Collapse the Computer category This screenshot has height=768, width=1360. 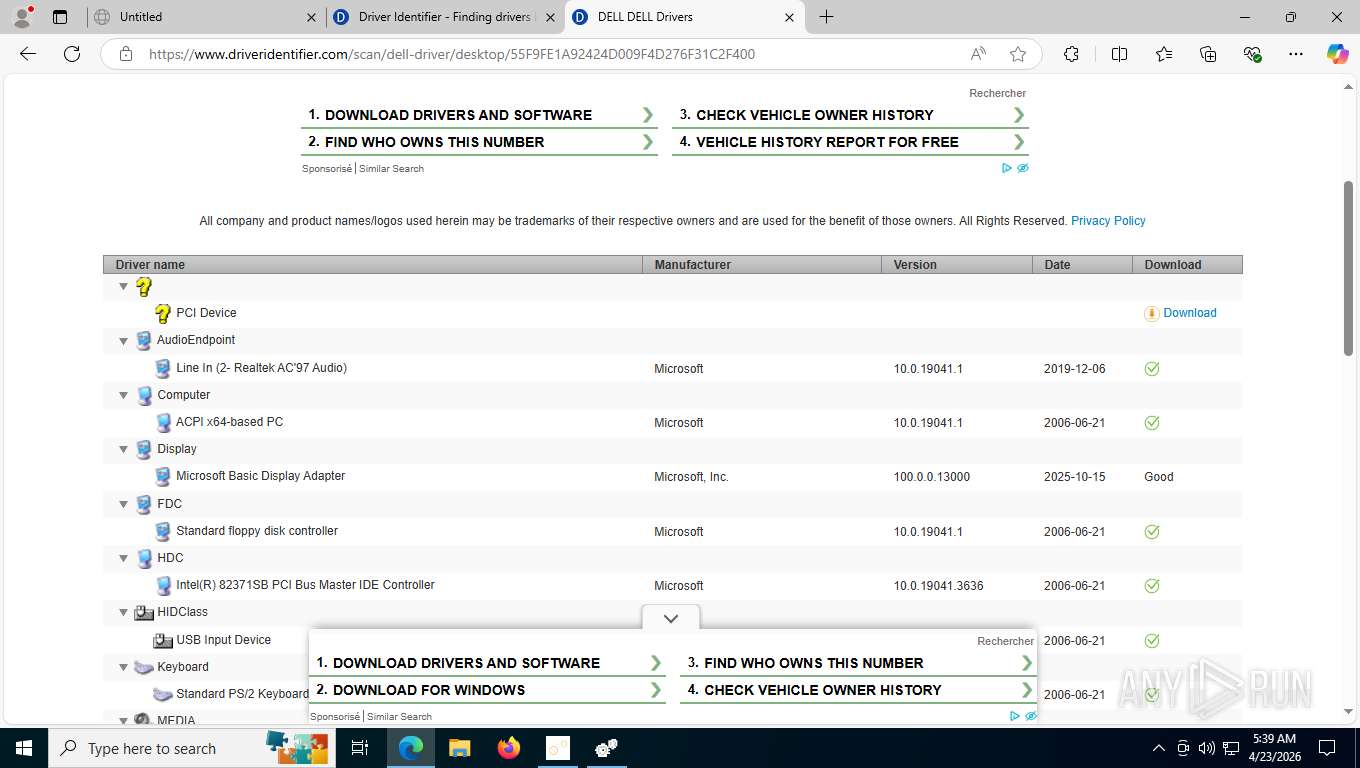click(124, 395)
